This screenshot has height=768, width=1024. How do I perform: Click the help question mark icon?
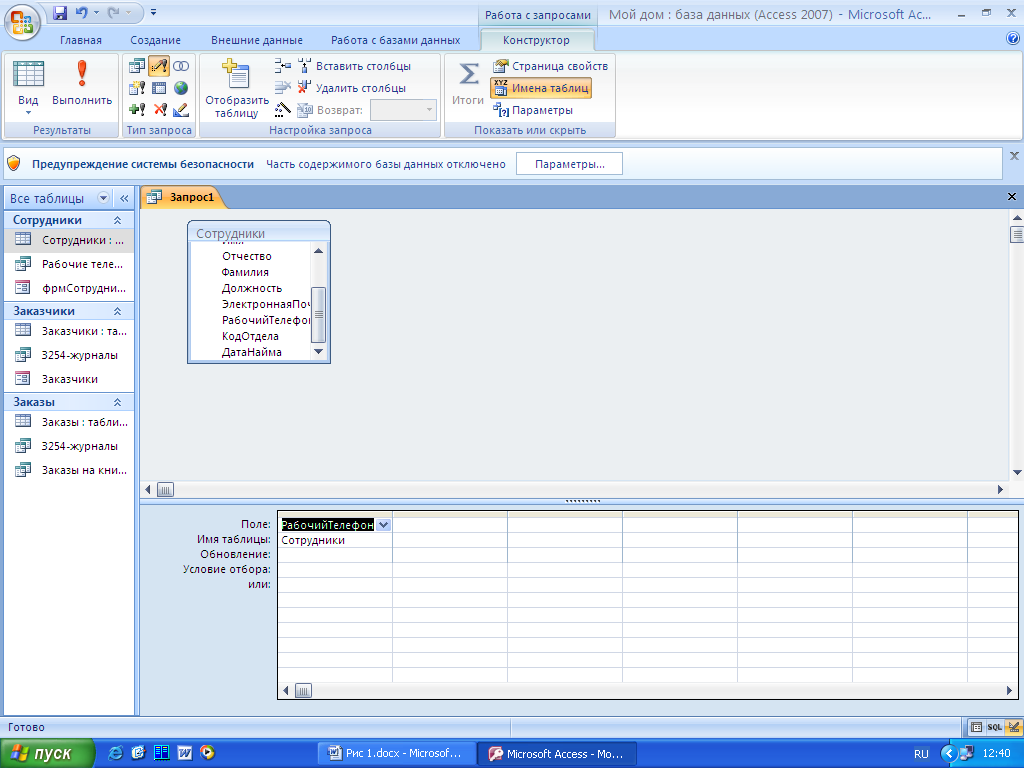[x=1013, y=39]
